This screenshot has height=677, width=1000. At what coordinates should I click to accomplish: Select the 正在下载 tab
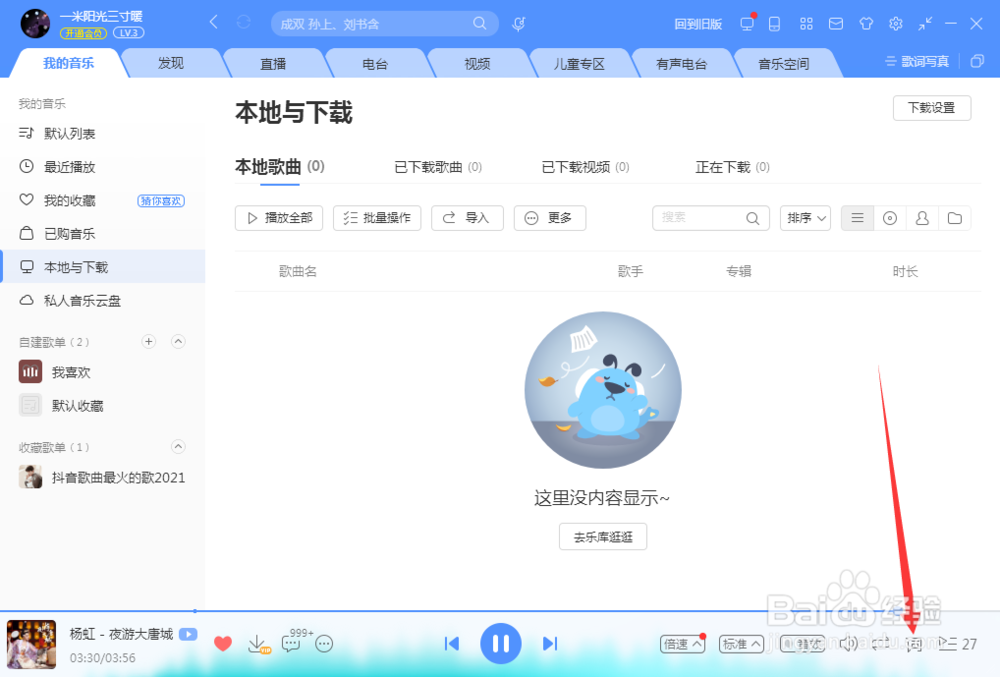tap(732, 167)
